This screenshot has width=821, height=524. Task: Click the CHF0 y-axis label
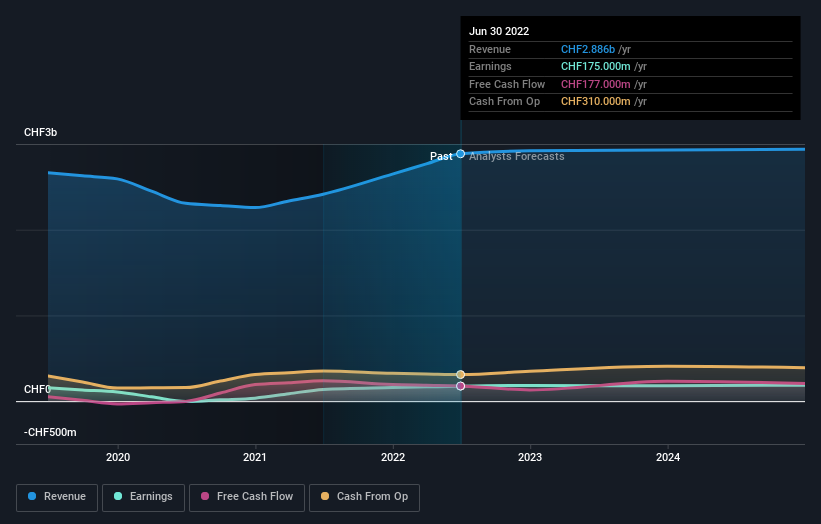(37, 389)
